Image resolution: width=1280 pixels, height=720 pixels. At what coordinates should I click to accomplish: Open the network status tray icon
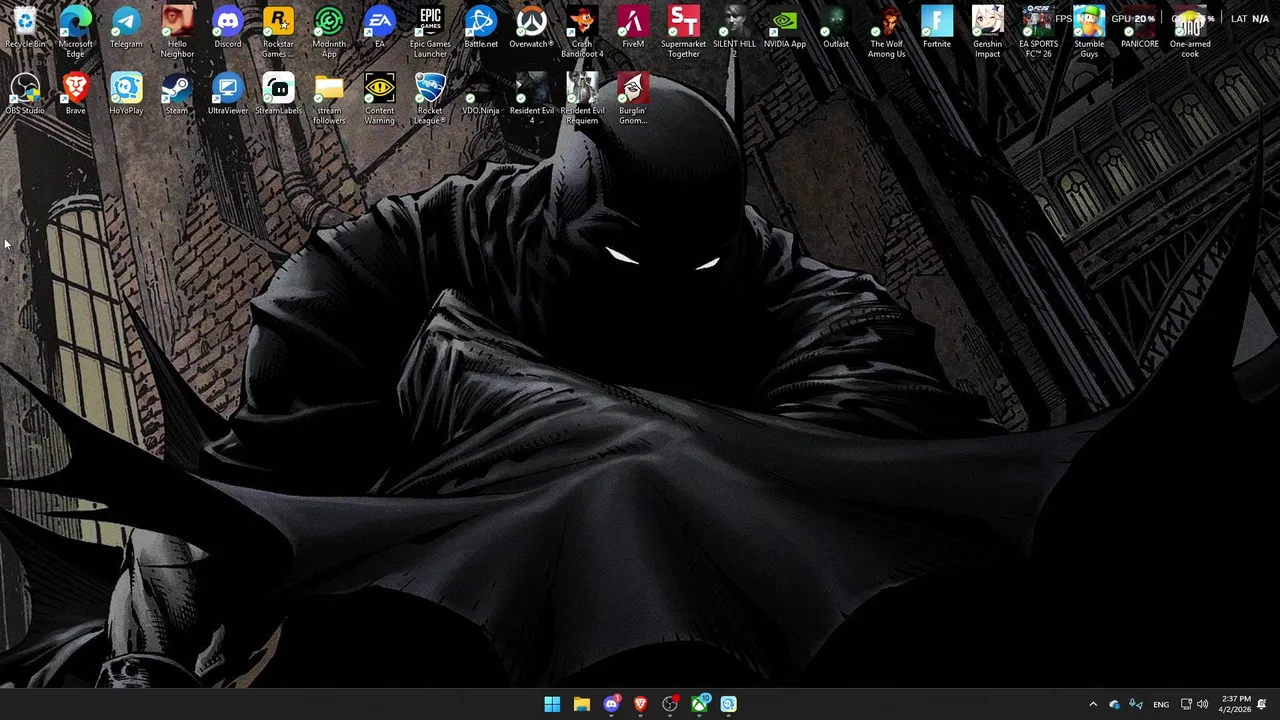1187,704
